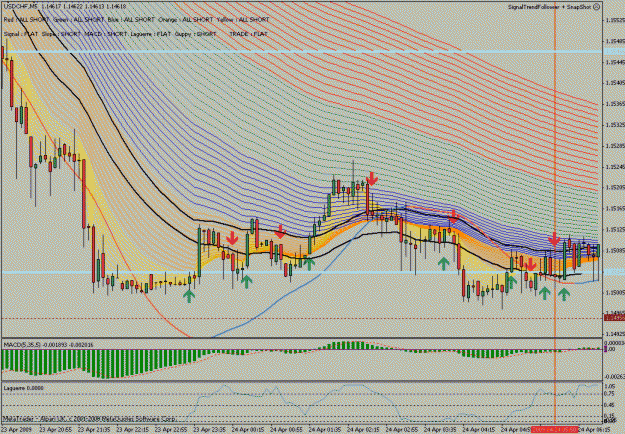The image size is (625, 434).
Task: Click the expert advisor smiley face icon
Action: 596,7
